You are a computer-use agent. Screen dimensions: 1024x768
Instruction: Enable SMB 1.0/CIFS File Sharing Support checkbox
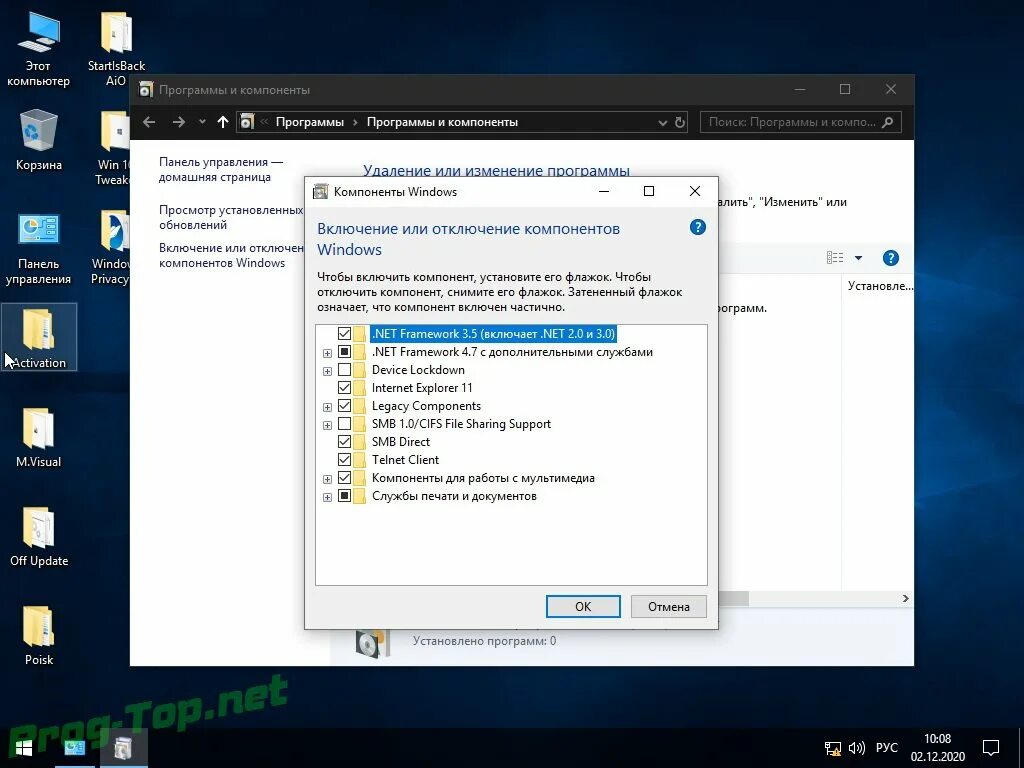[x=344, y=424]
